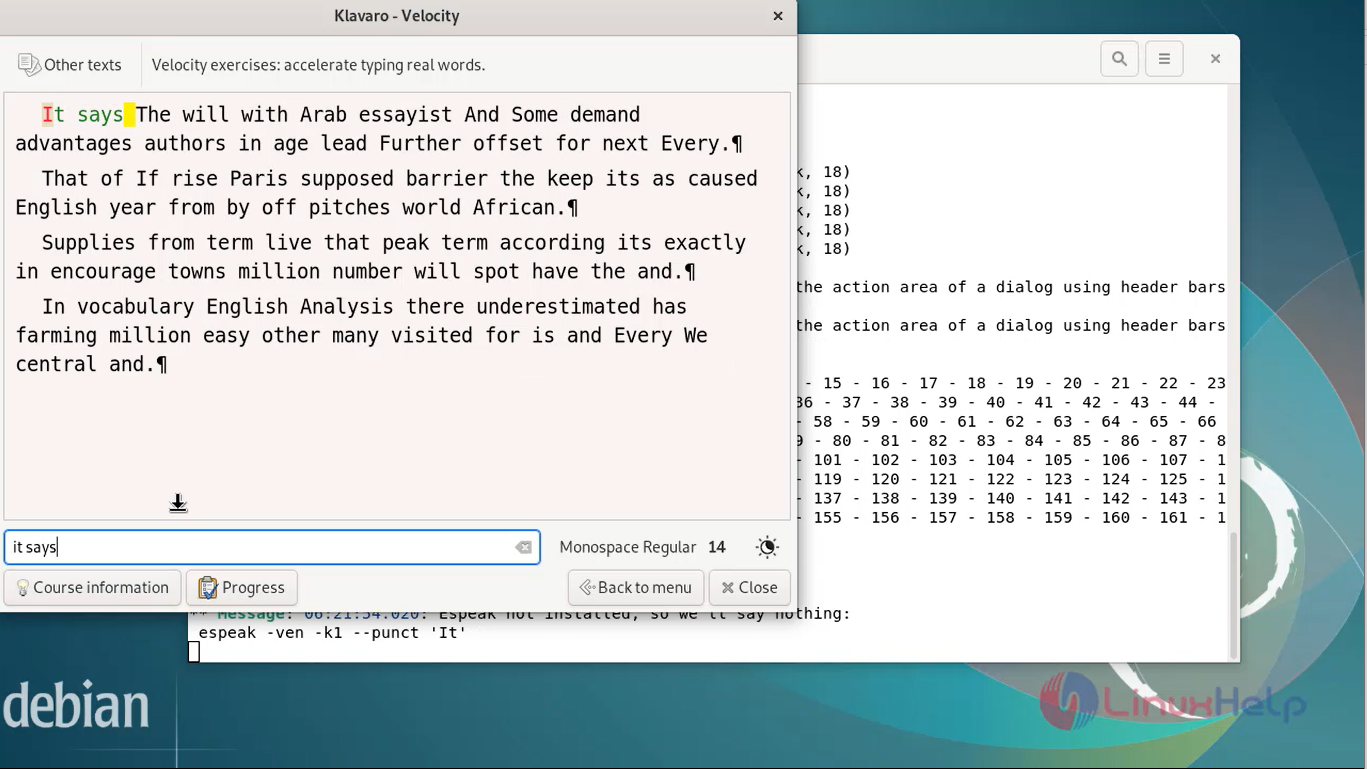Click the word 'underestimated' in the exercise text
The image size is (1367, 769).
[558, 307]
